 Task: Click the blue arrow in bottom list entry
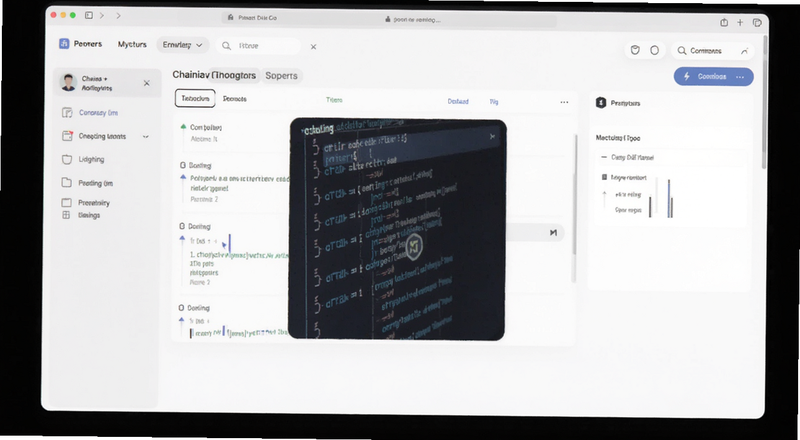pyautogui.click(x=181, y=321)
